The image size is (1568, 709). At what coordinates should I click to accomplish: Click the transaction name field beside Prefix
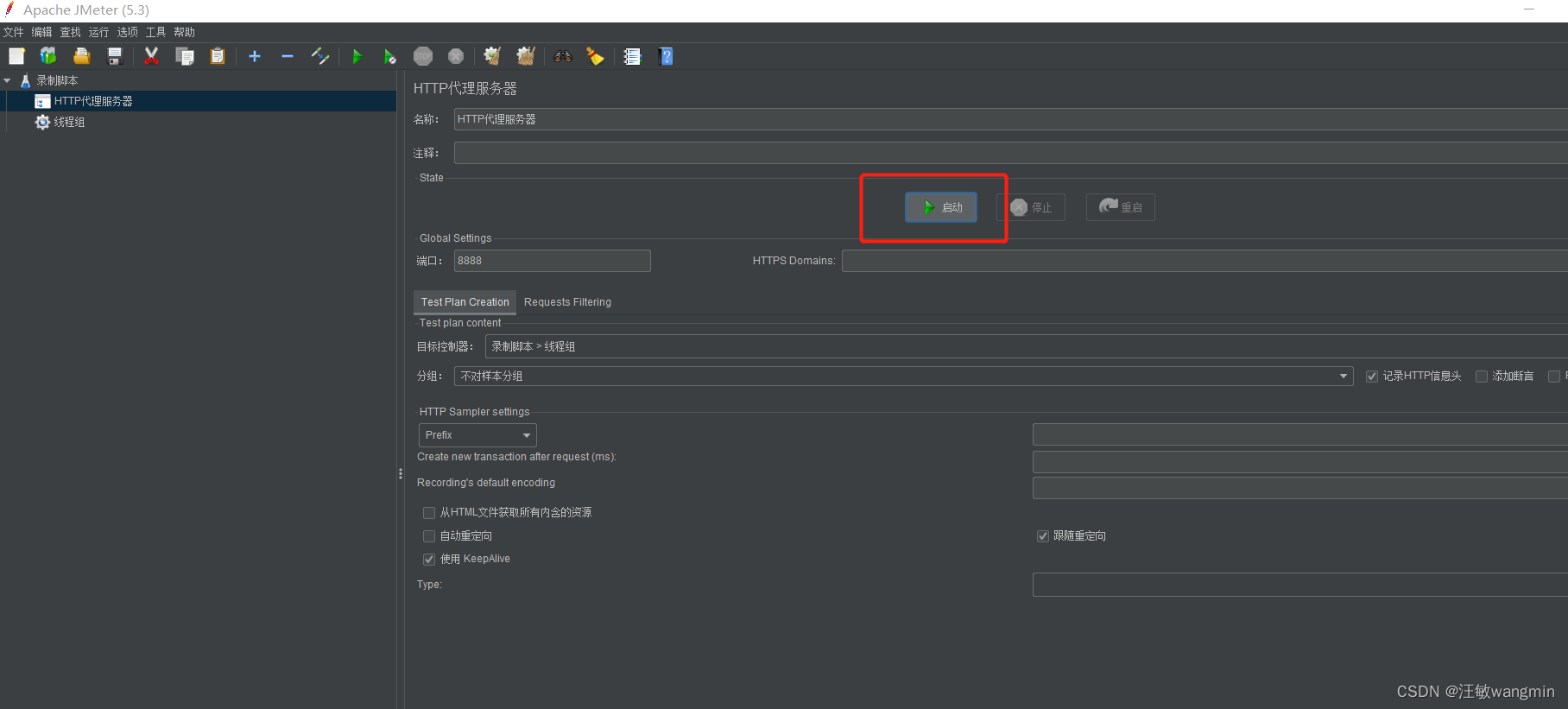tap(1300, 434)
